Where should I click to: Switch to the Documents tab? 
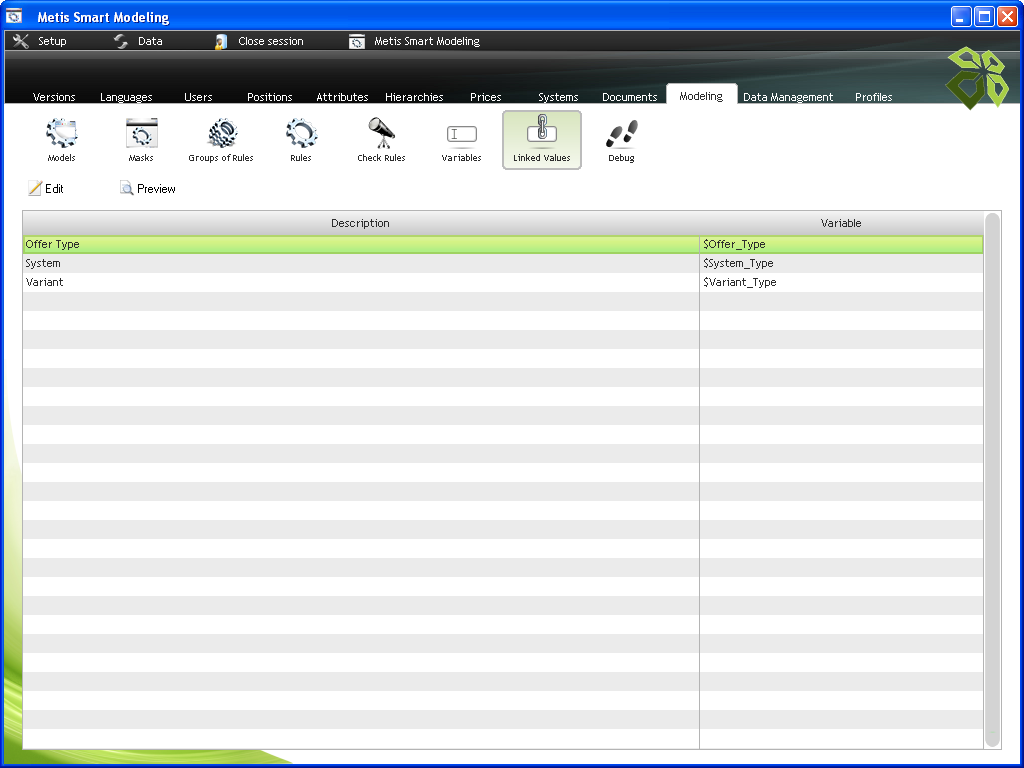tap(630, 97)
